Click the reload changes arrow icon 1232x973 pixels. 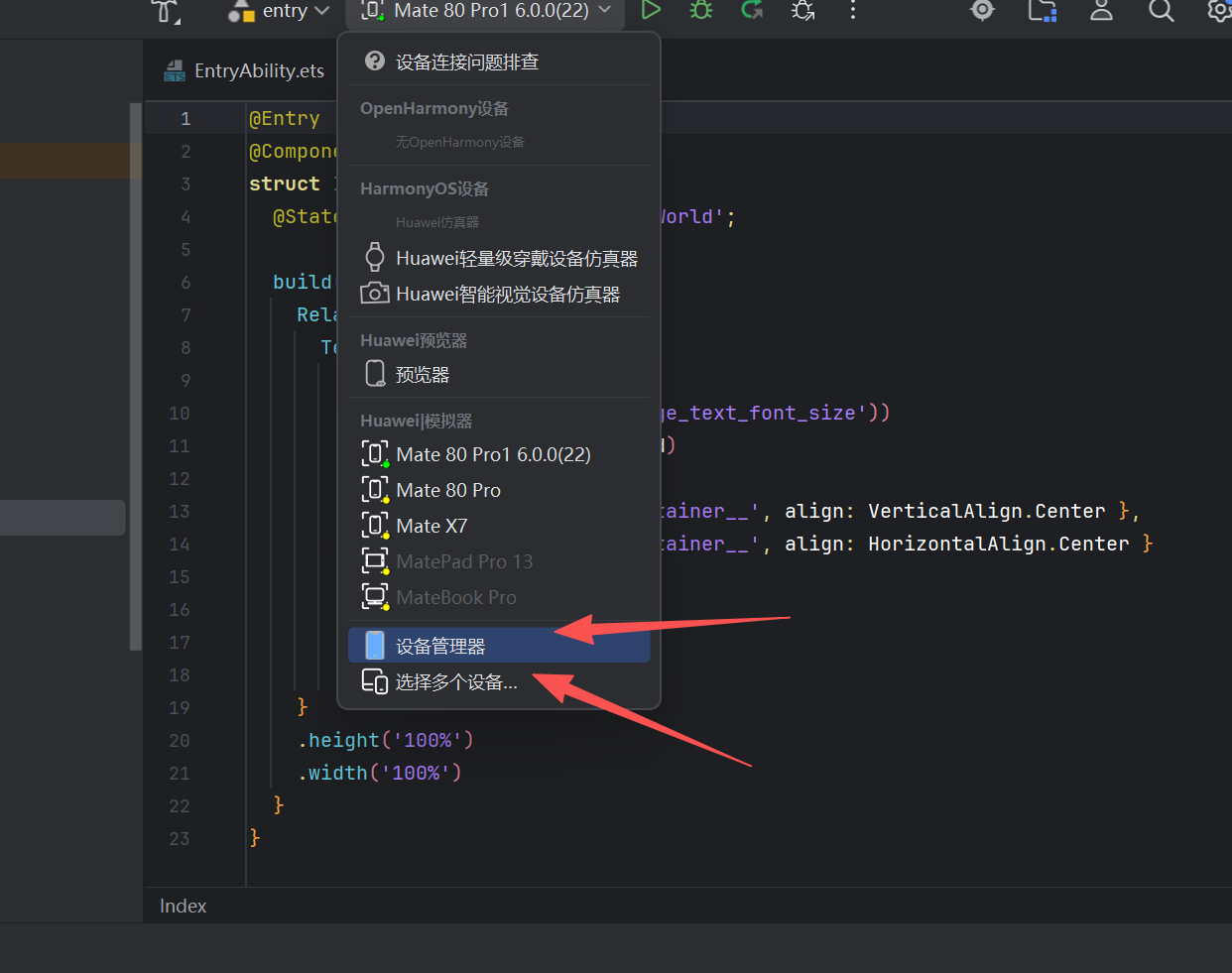point(752,10)
